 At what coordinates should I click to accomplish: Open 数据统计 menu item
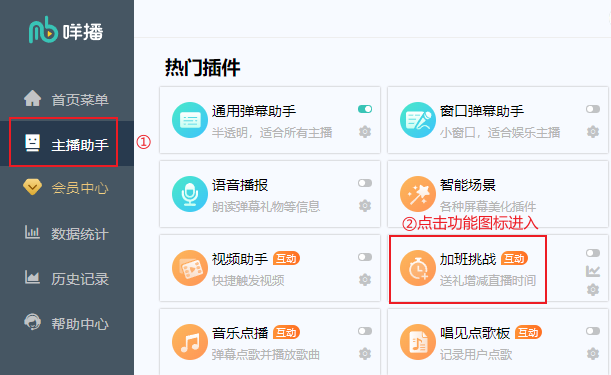(x=80, y=234)
